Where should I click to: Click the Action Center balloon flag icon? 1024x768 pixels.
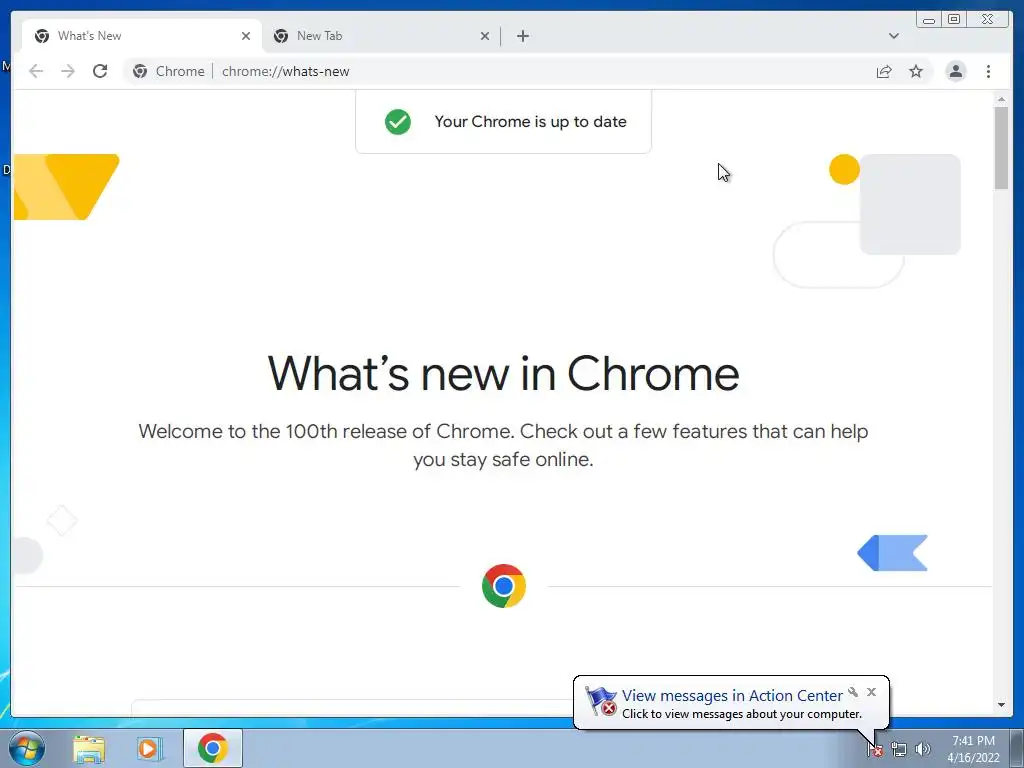pos(600,701)
